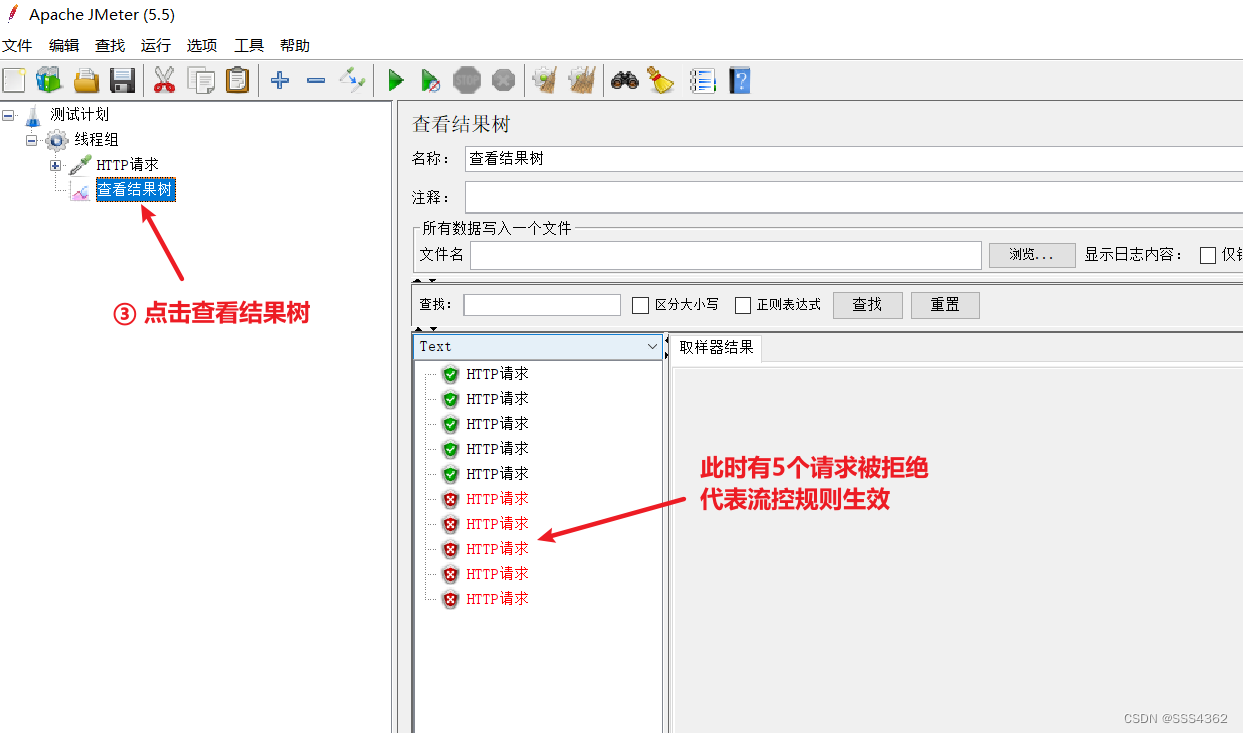Click the 查看结果树 listener icon
1243x733 pixels.
pyautogui.click(x=80, y=190)
